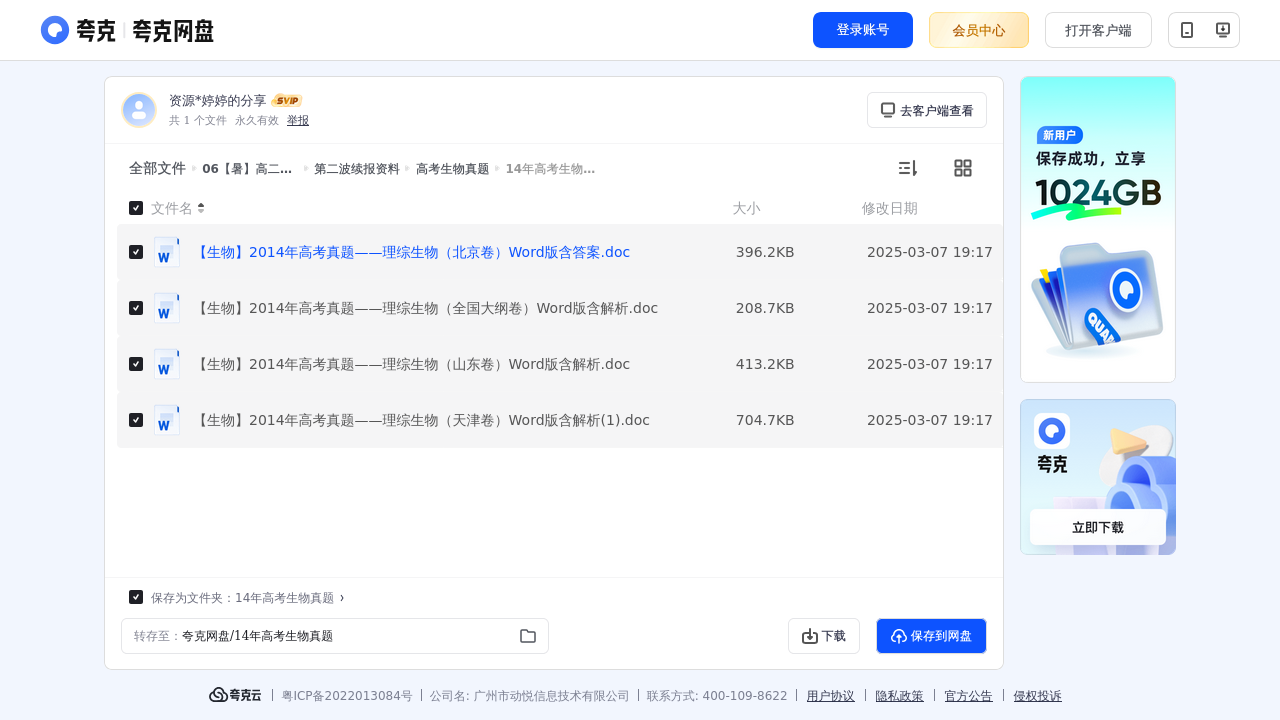Click the 转存至 destination path field
1280x720 pixels.
(x=335, y=636)
